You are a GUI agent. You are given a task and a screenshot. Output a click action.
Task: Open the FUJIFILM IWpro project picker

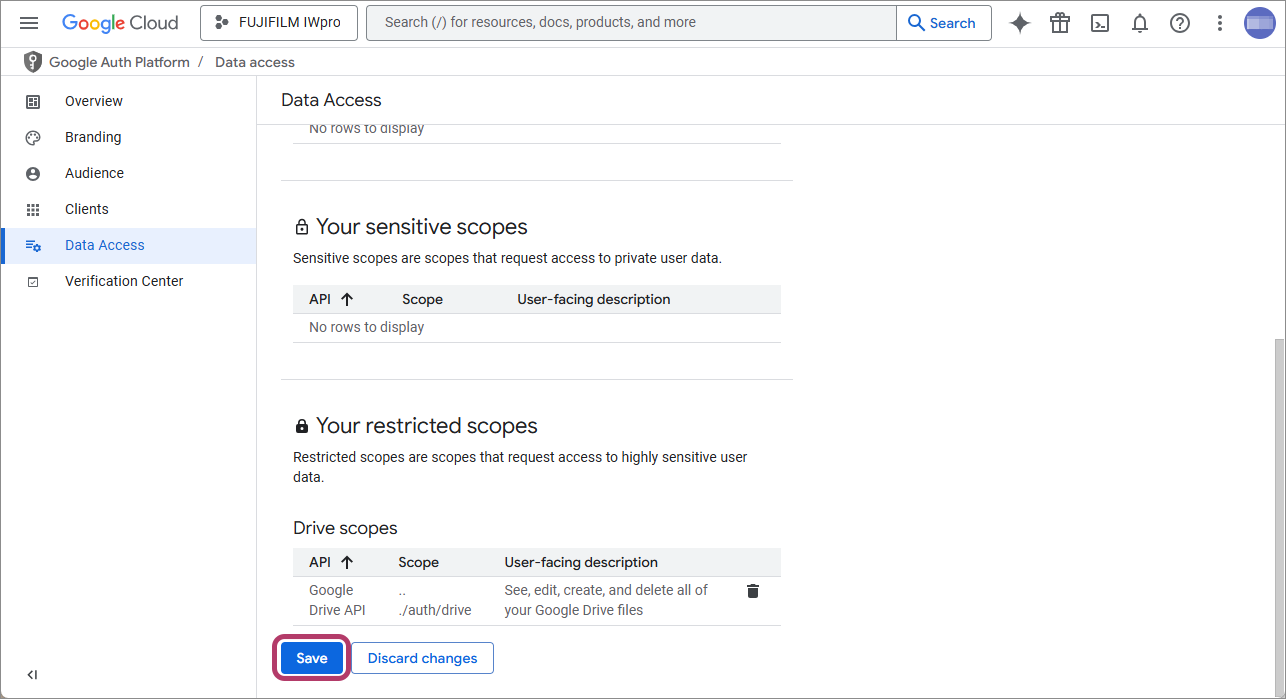tap(279, 23)
